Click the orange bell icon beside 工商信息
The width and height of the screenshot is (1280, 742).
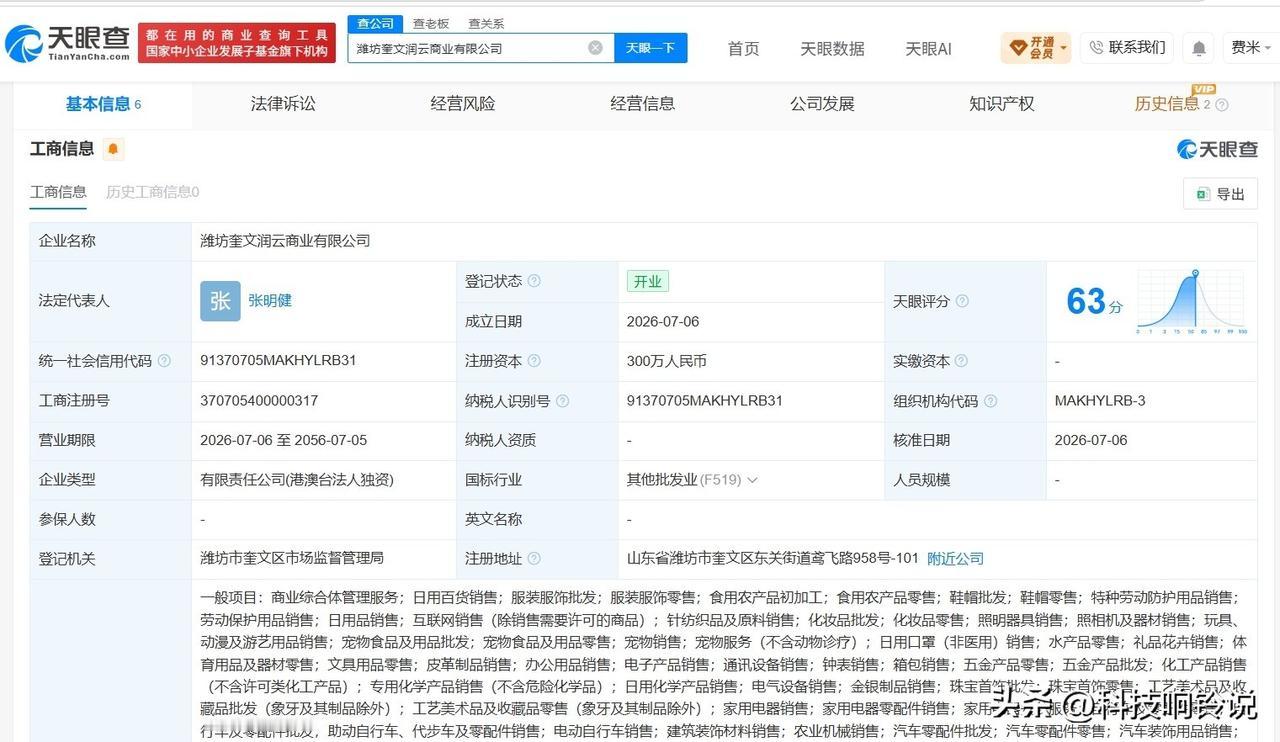coord(113,149)
